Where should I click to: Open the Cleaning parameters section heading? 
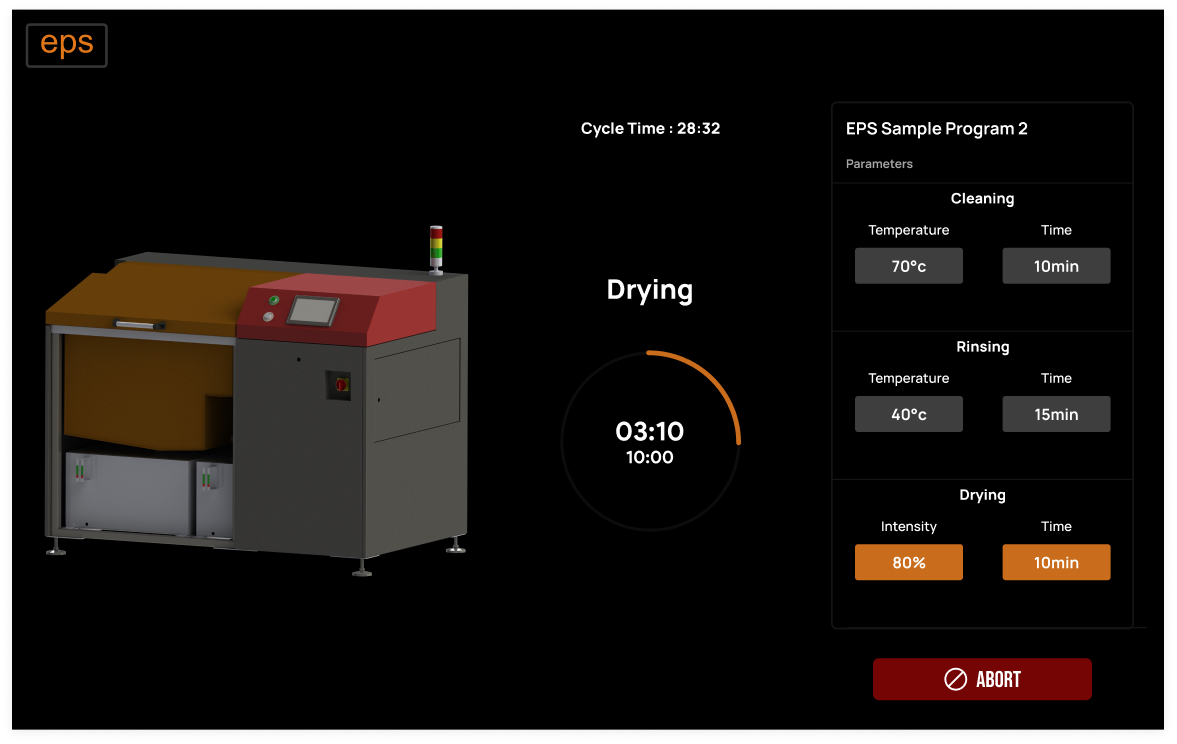pyautogui.click(x=982, y=198)
